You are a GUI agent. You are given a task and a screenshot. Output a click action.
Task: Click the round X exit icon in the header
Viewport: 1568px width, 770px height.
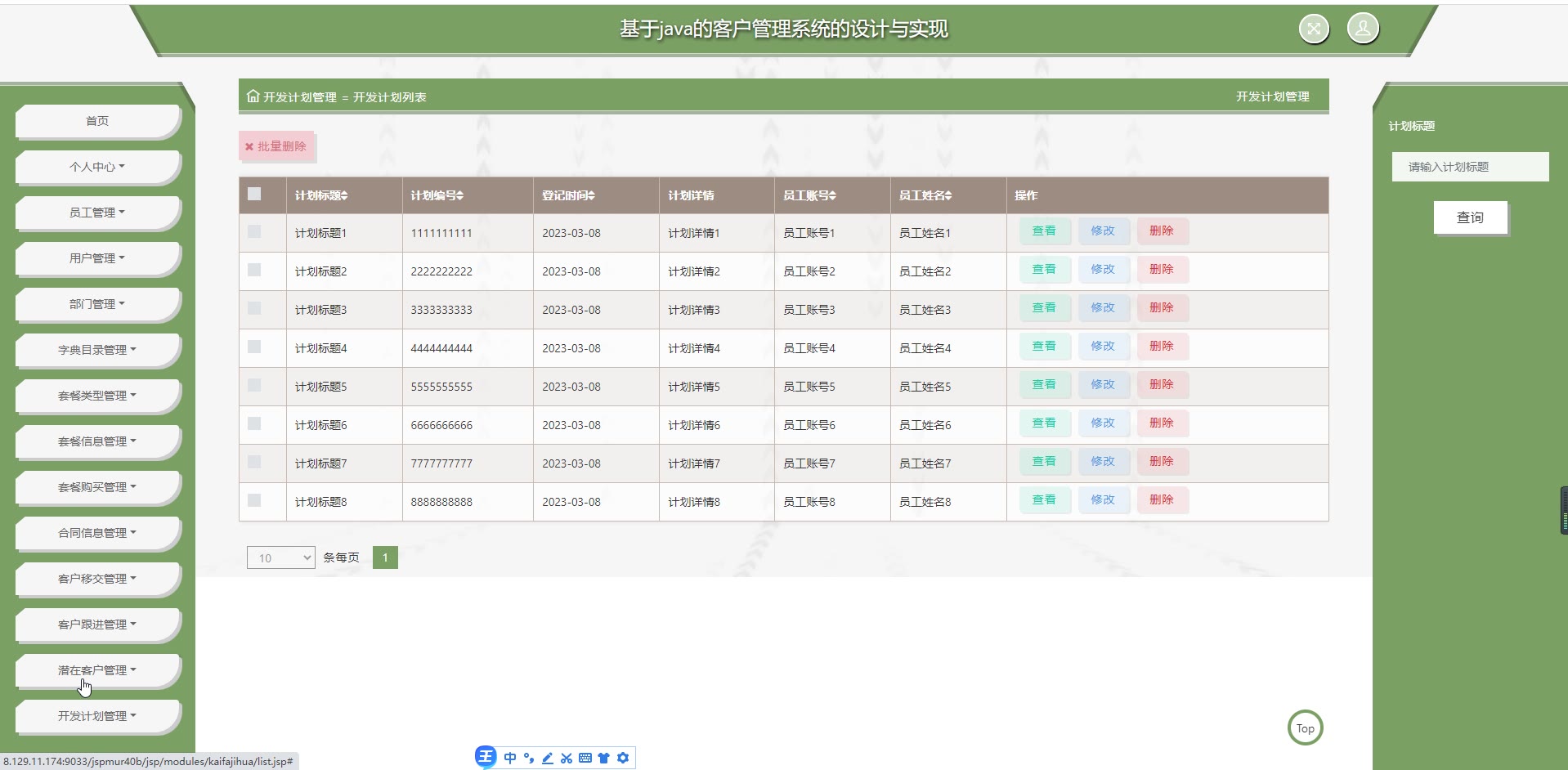pyautogui.click(x=1314, y=29)
